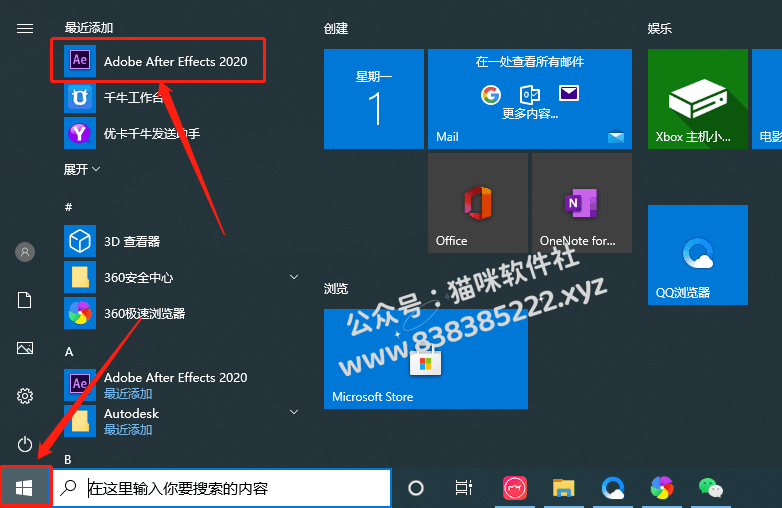Open the Autodesk folder entry
This screenshot has width=782, height=508.
click(x=183, y=421)
